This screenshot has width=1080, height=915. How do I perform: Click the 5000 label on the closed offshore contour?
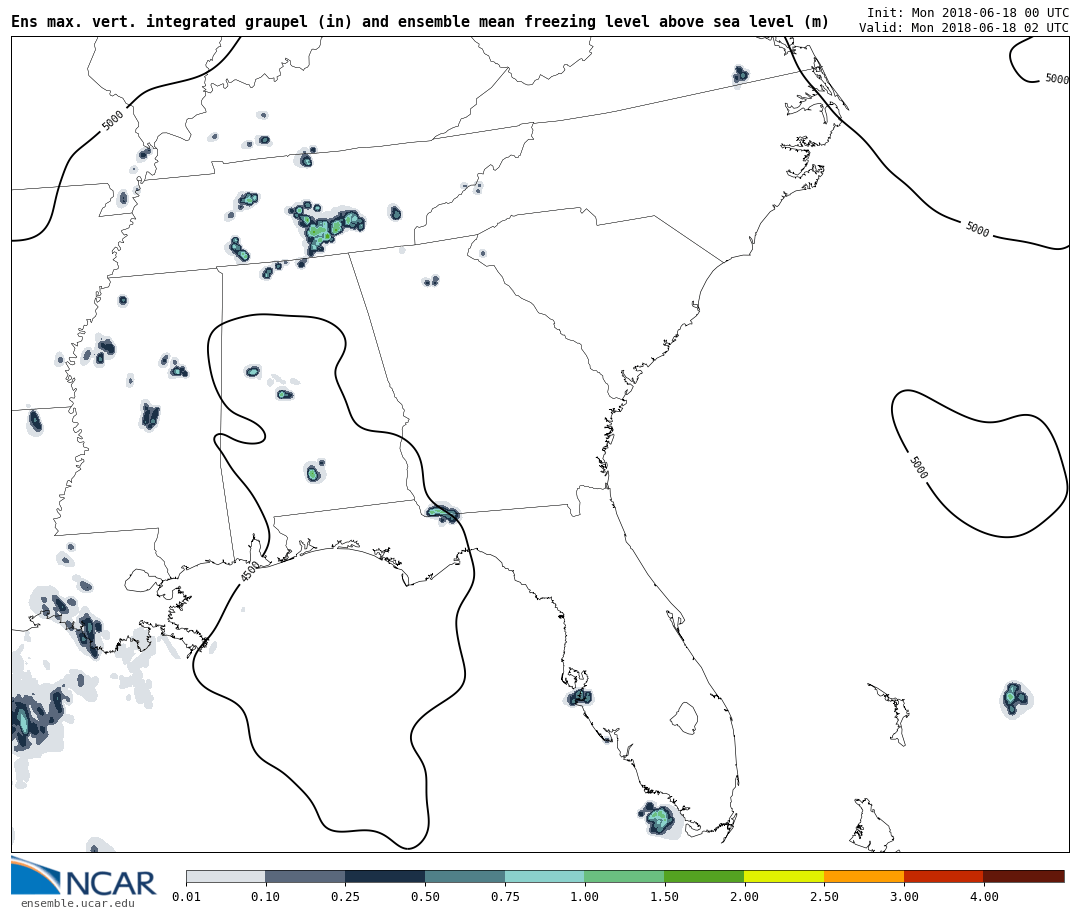coord(917,467)
